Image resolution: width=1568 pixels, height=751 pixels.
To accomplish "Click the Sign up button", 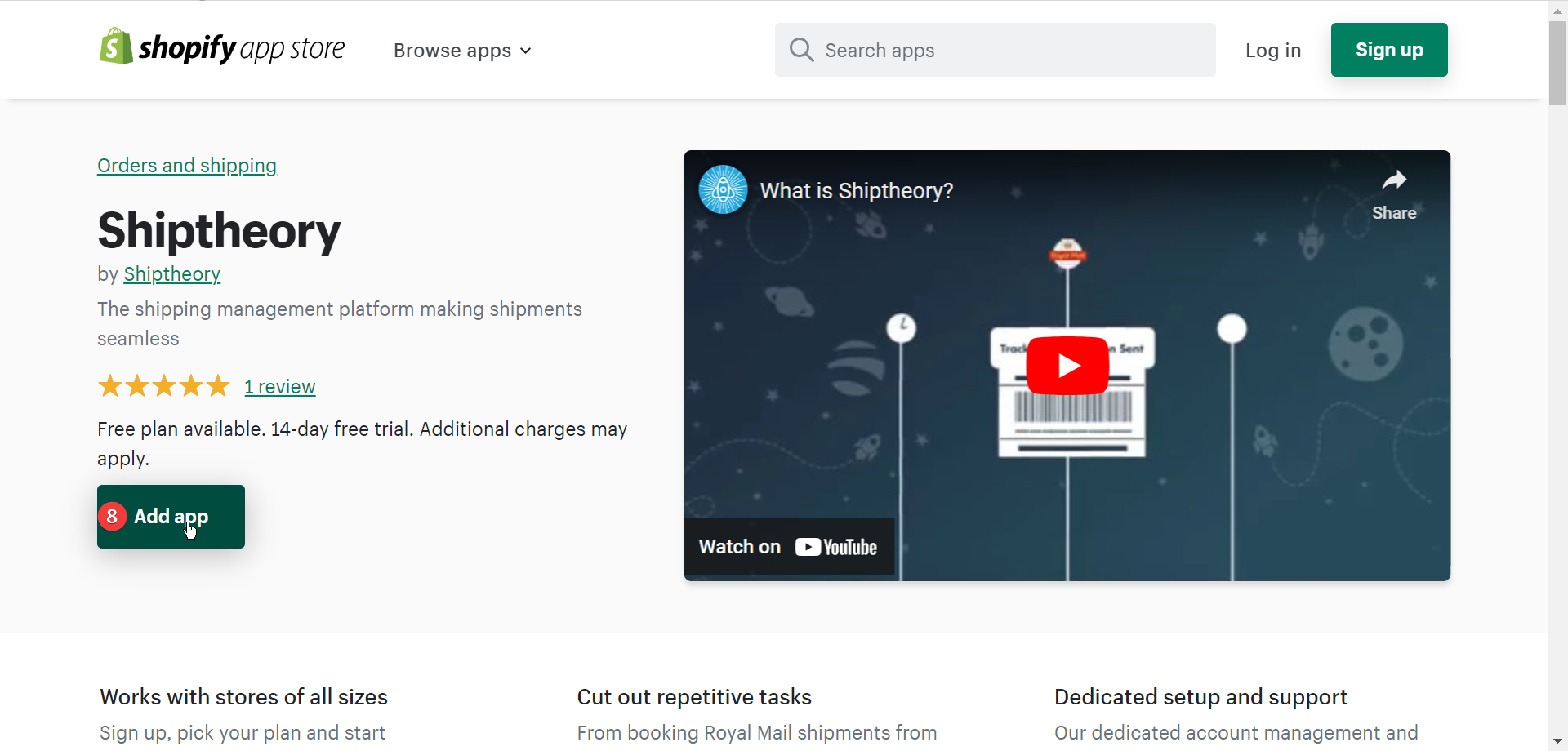I will click(x=1388, y=50).
